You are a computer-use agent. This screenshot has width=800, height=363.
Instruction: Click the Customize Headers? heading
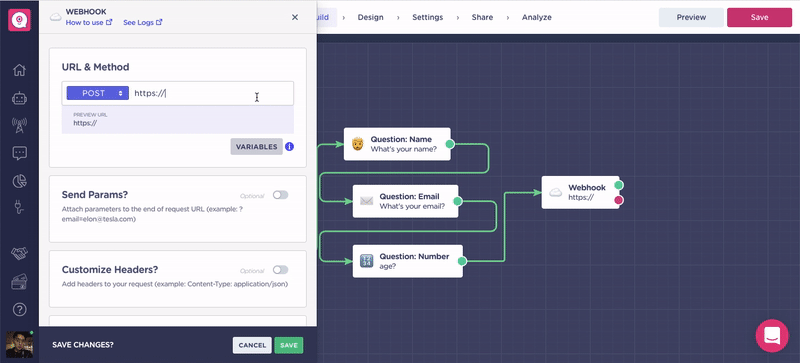coord(110,270)
